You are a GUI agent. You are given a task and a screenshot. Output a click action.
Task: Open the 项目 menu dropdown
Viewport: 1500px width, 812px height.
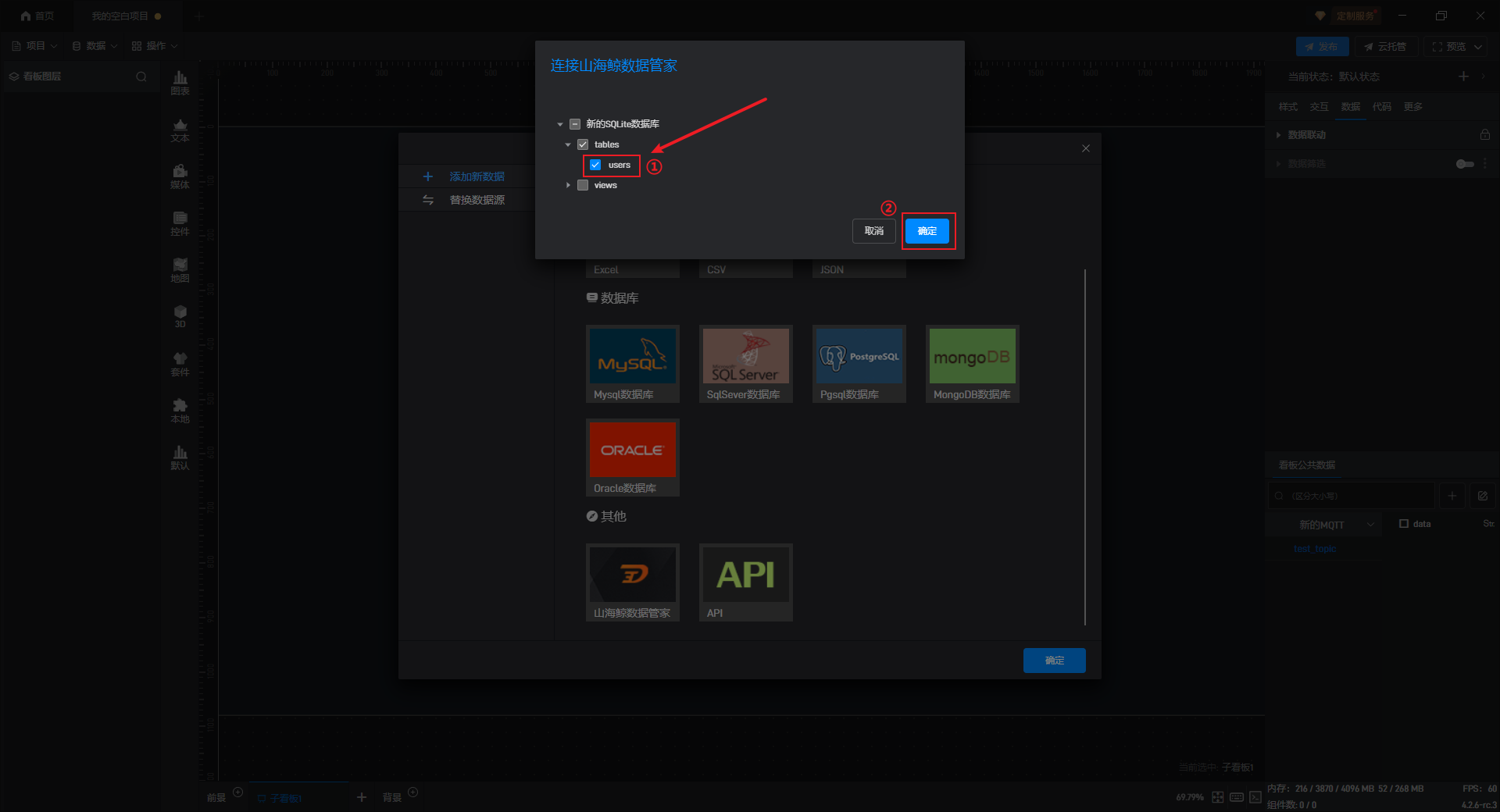tap(35, 46)
